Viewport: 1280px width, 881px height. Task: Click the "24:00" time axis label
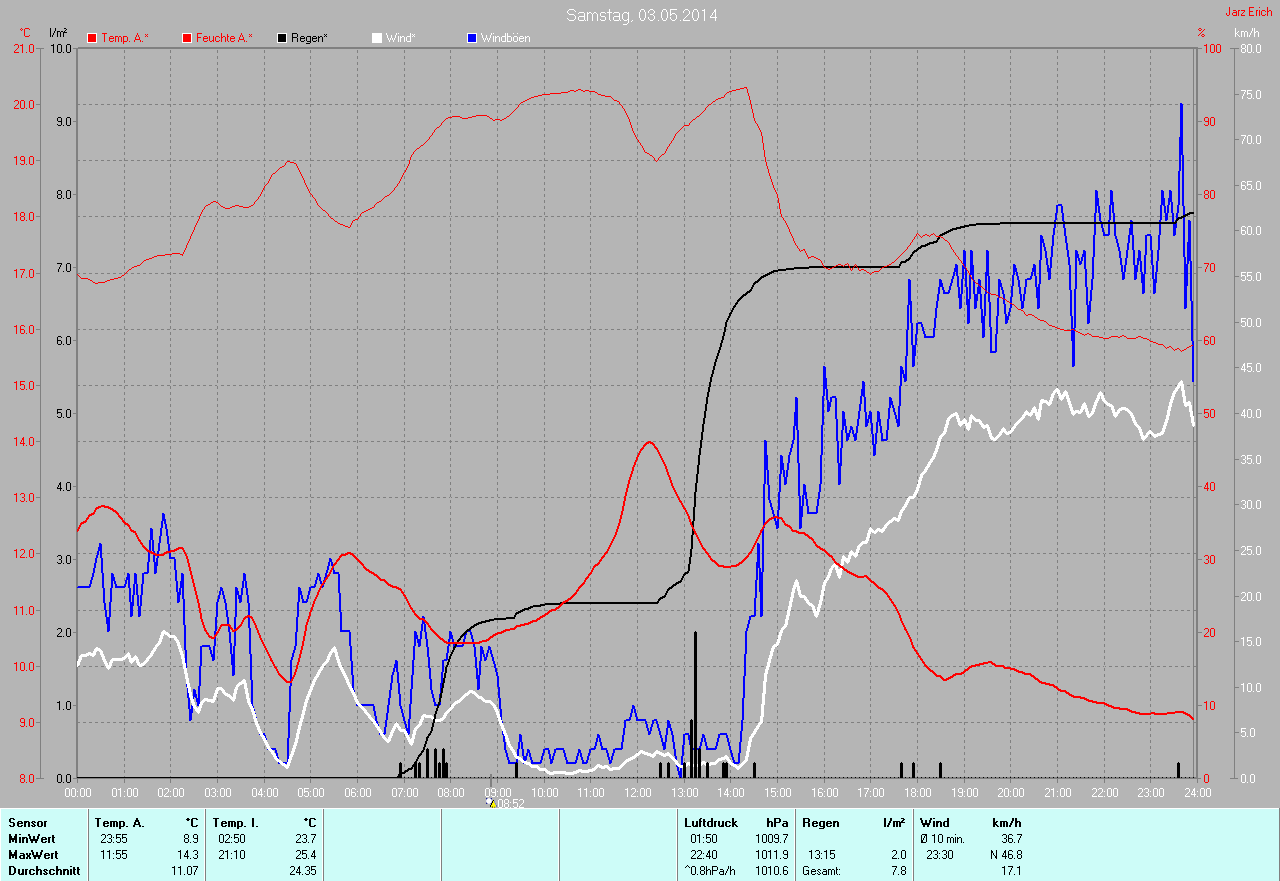click(1197, 792)
